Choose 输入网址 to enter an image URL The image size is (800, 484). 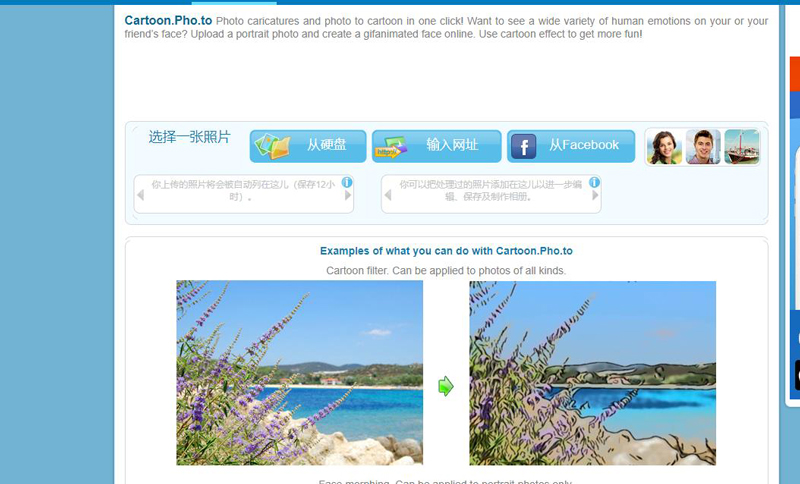click(x=437, y=146)
